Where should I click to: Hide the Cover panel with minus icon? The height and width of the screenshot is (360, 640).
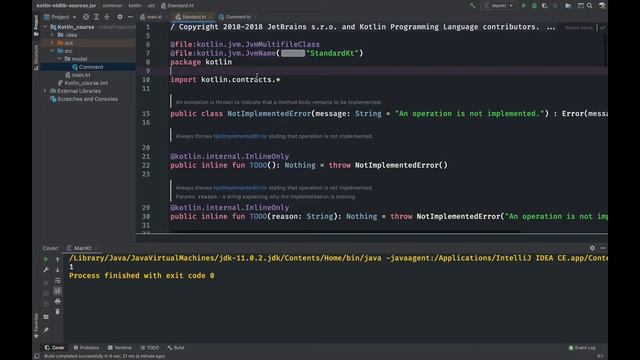point(602,248)
